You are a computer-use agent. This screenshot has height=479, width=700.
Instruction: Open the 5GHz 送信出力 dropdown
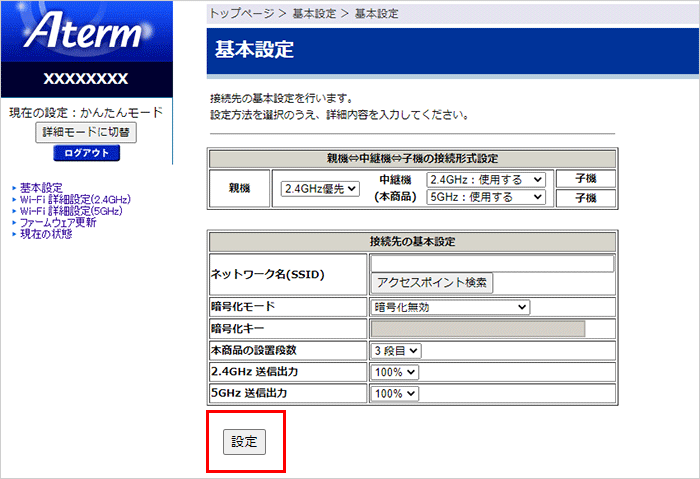pyautogui.click(x=394, y=394)
